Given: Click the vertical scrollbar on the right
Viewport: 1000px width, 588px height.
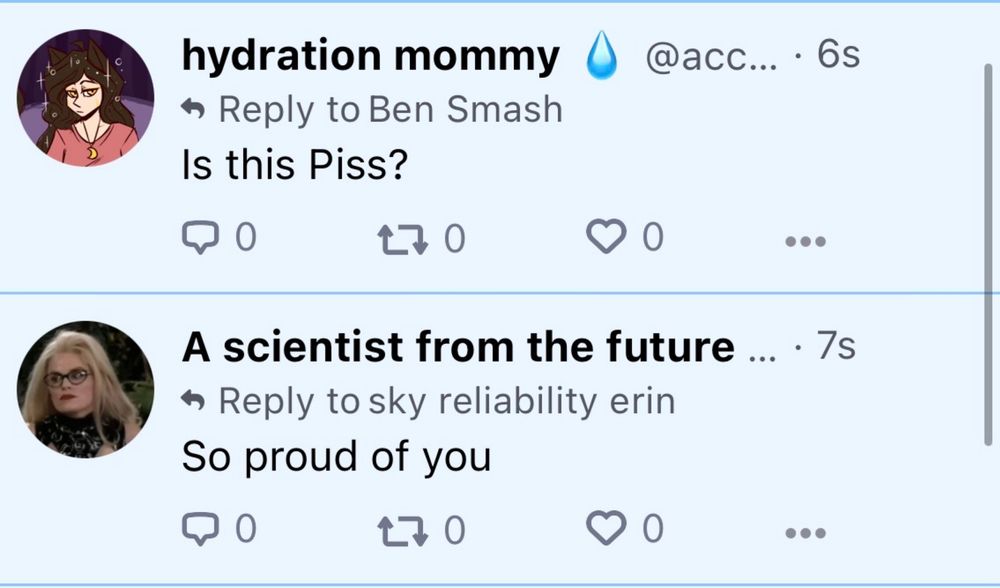Looking at the screenshot, I should (x=988, y=255).
